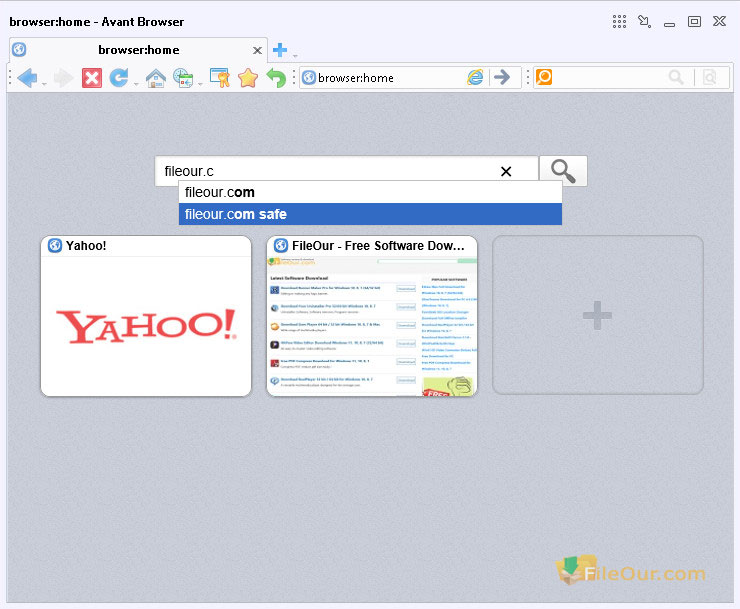Expand the Back button history dropdown
Viewport: 740px width, 609px height.
(44, 82)
